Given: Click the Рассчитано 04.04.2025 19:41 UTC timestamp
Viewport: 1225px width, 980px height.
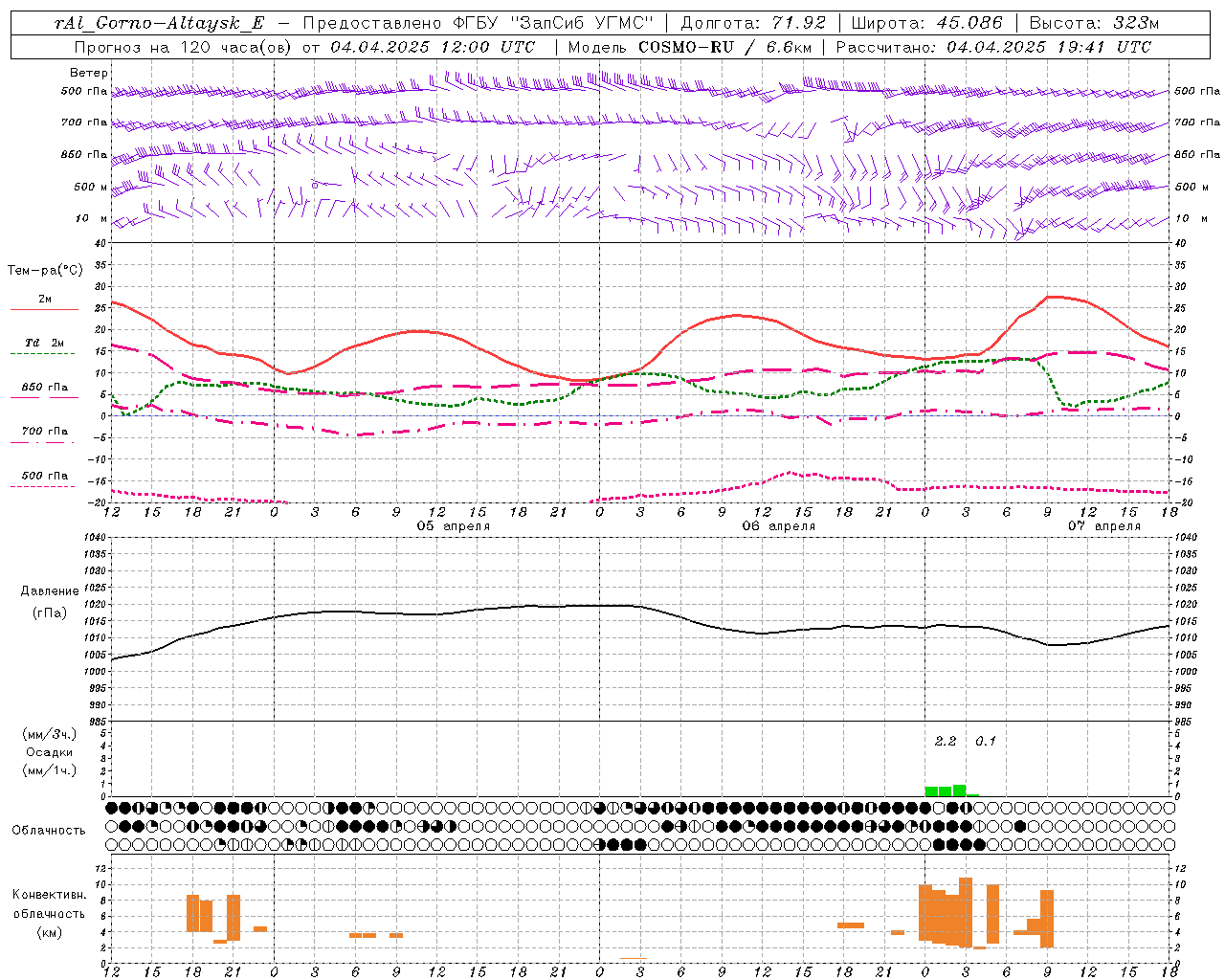Looking at the screenshot, I should click(x=993, y=47).
